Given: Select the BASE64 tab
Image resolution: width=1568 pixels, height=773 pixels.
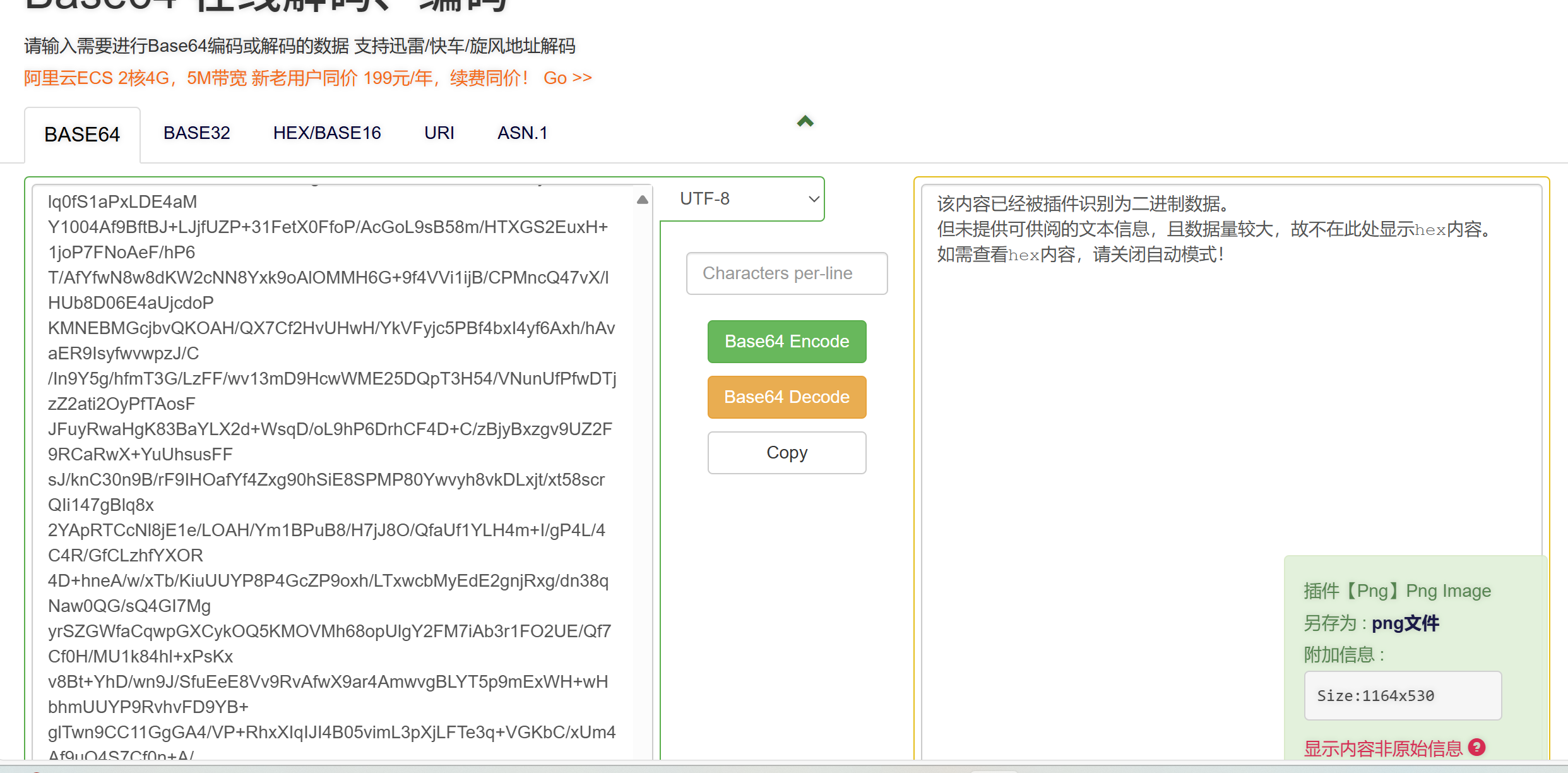Looking at the screenshot, I should pyautogui.click(x=82, y=135).
